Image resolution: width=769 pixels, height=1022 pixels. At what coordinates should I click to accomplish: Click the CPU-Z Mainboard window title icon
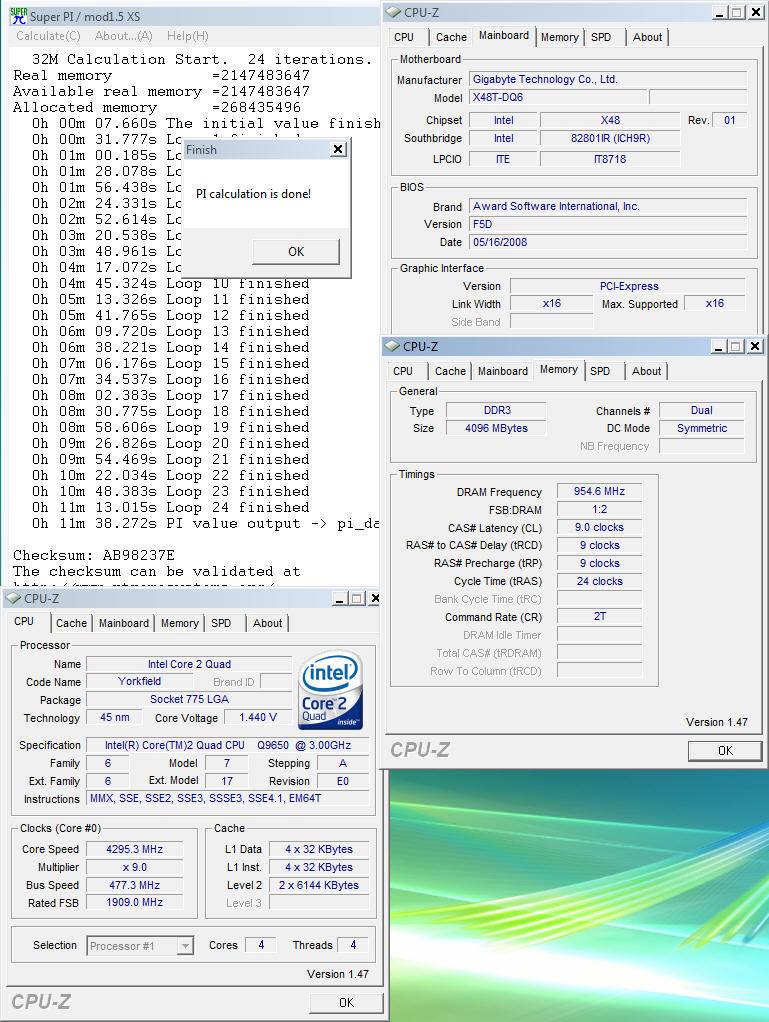(x=393, y=12)
